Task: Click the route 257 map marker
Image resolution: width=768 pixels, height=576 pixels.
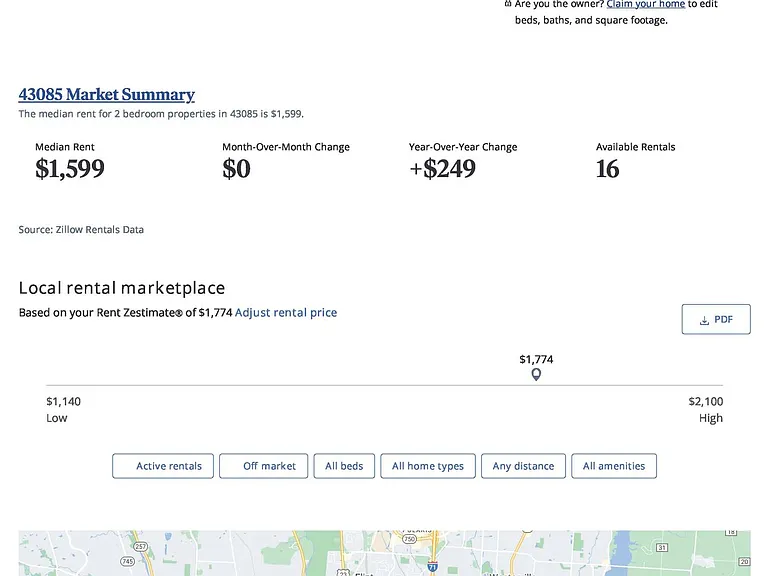Action: [x=141, y=547]
